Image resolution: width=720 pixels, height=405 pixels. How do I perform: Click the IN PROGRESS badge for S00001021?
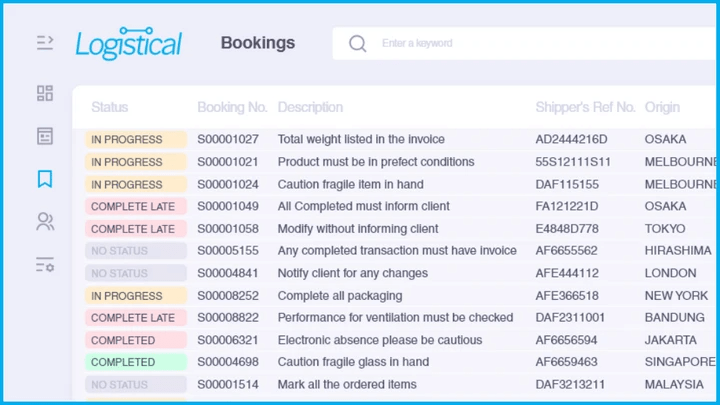pyautogui.click(x=135, y=162)
